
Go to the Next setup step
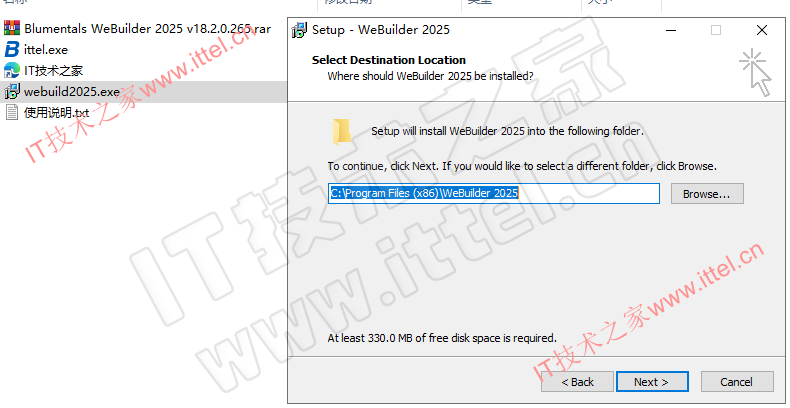pyautogui.click(x=652, y=382)
